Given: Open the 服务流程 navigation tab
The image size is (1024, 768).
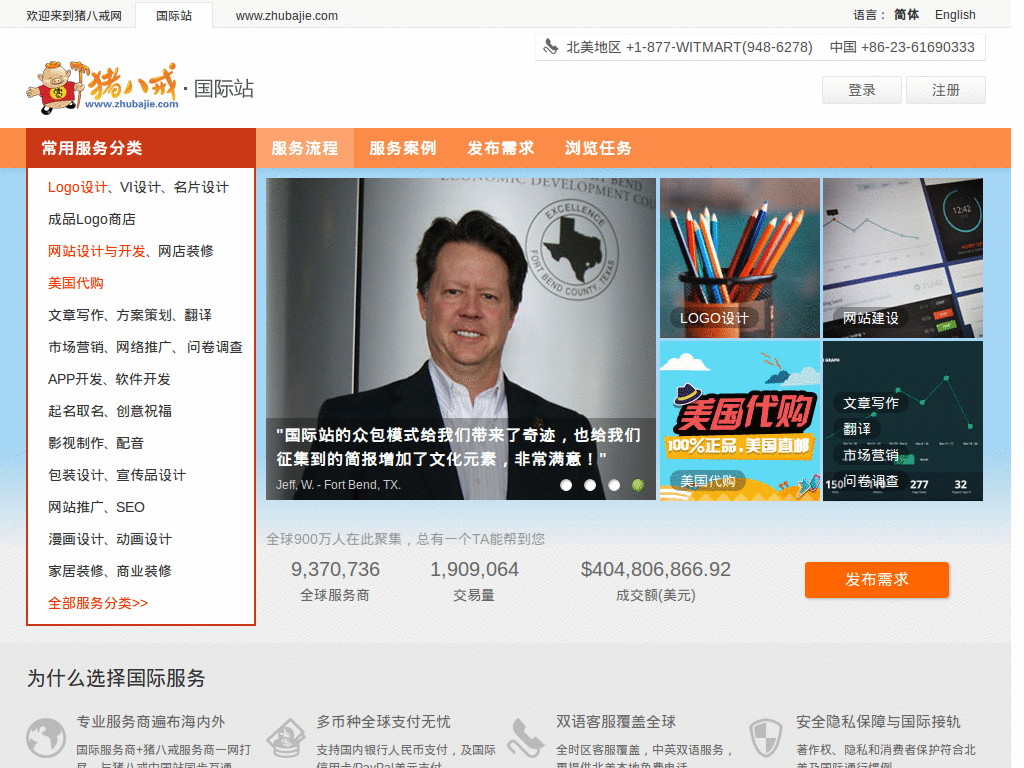Looking at the screenshot, I should point(304,148).
